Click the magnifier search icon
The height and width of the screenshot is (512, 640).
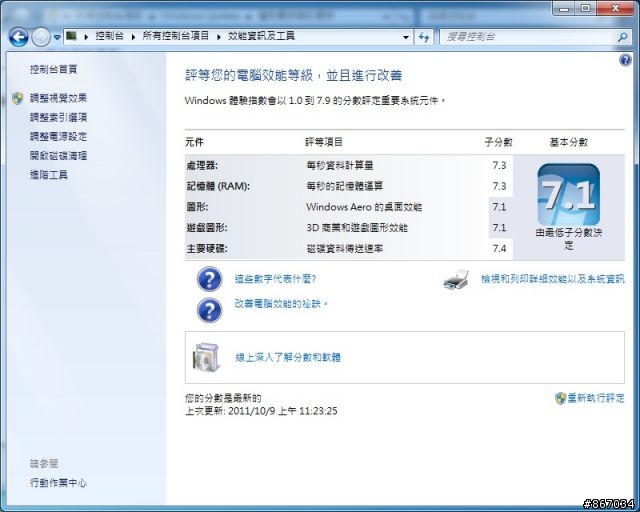click(x=622, y=37)
